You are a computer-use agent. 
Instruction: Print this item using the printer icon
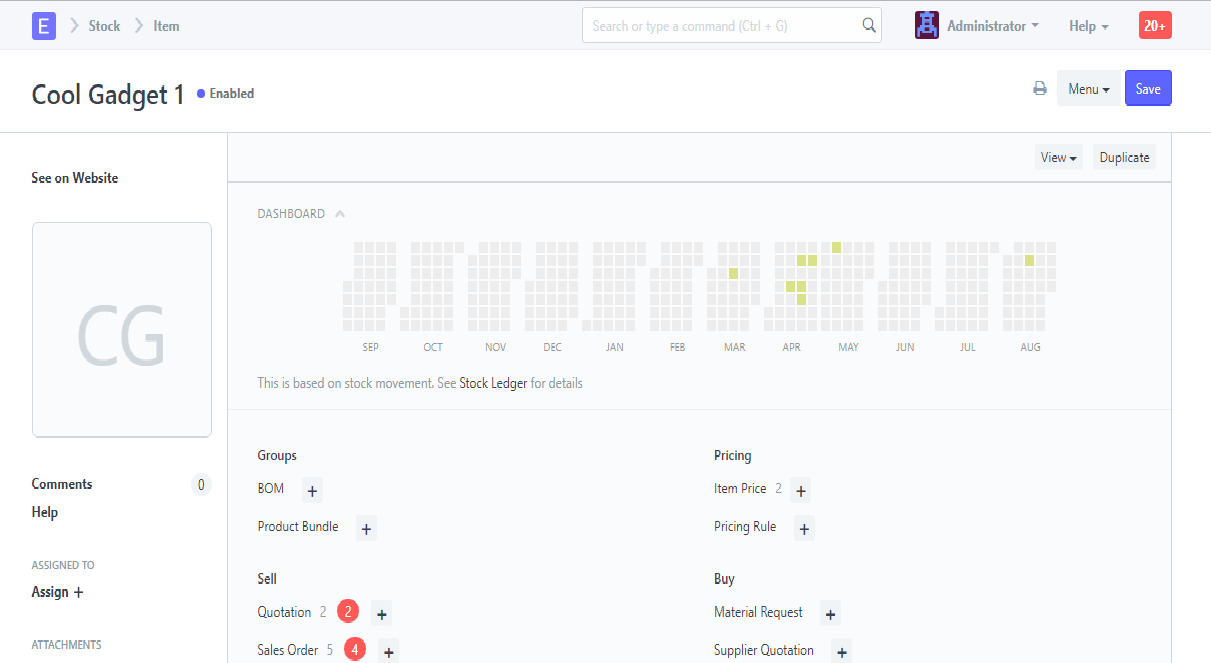click(x=1040, y=89)
